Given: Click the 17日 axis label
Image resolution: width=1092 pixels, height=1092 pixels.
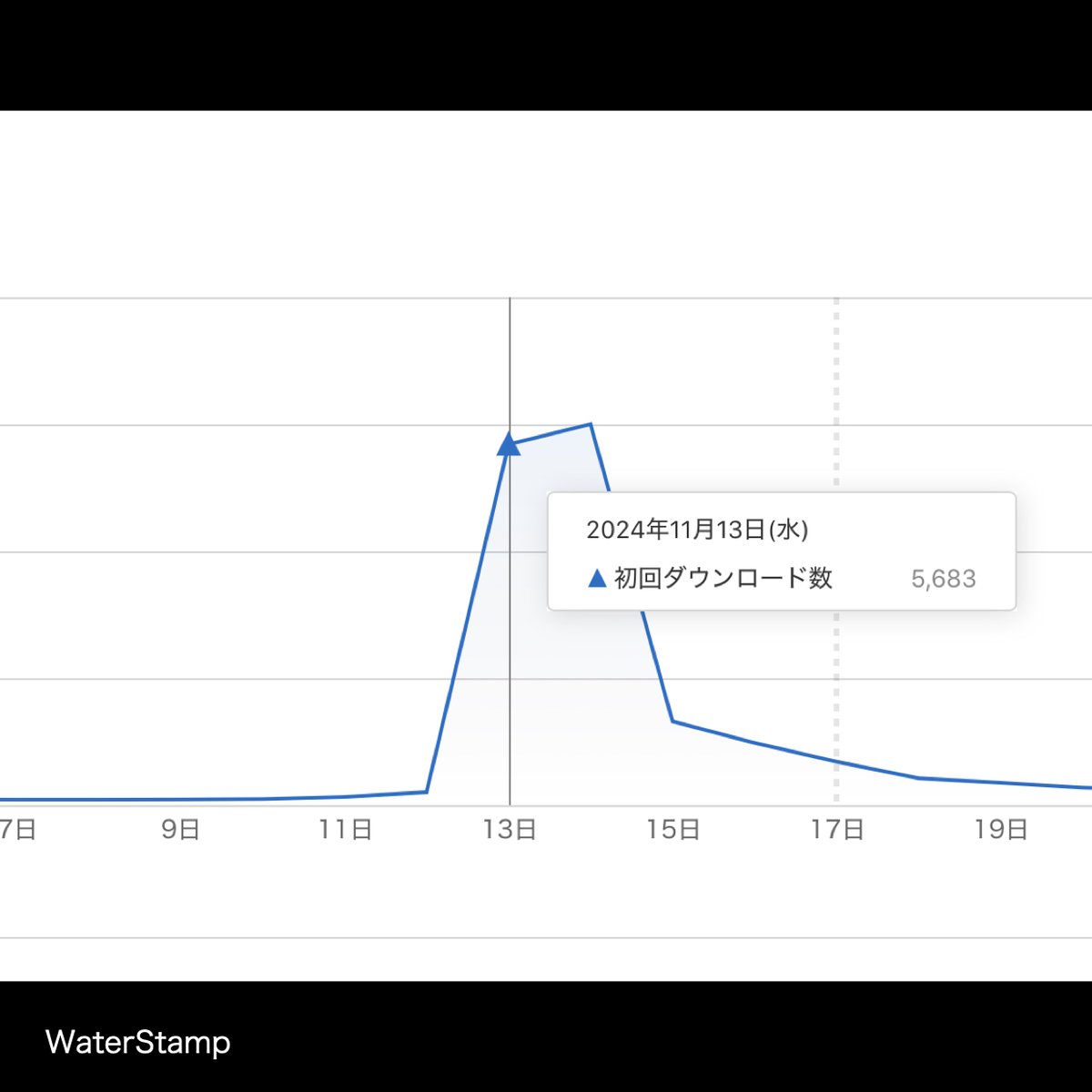Looking at the screenshot, I should tap(837, 829).
